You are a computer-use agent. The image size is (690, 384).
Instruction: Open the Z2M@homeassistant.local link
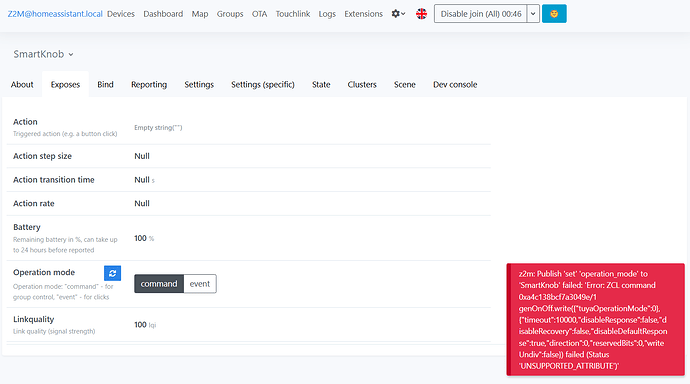tap(55, 14)
